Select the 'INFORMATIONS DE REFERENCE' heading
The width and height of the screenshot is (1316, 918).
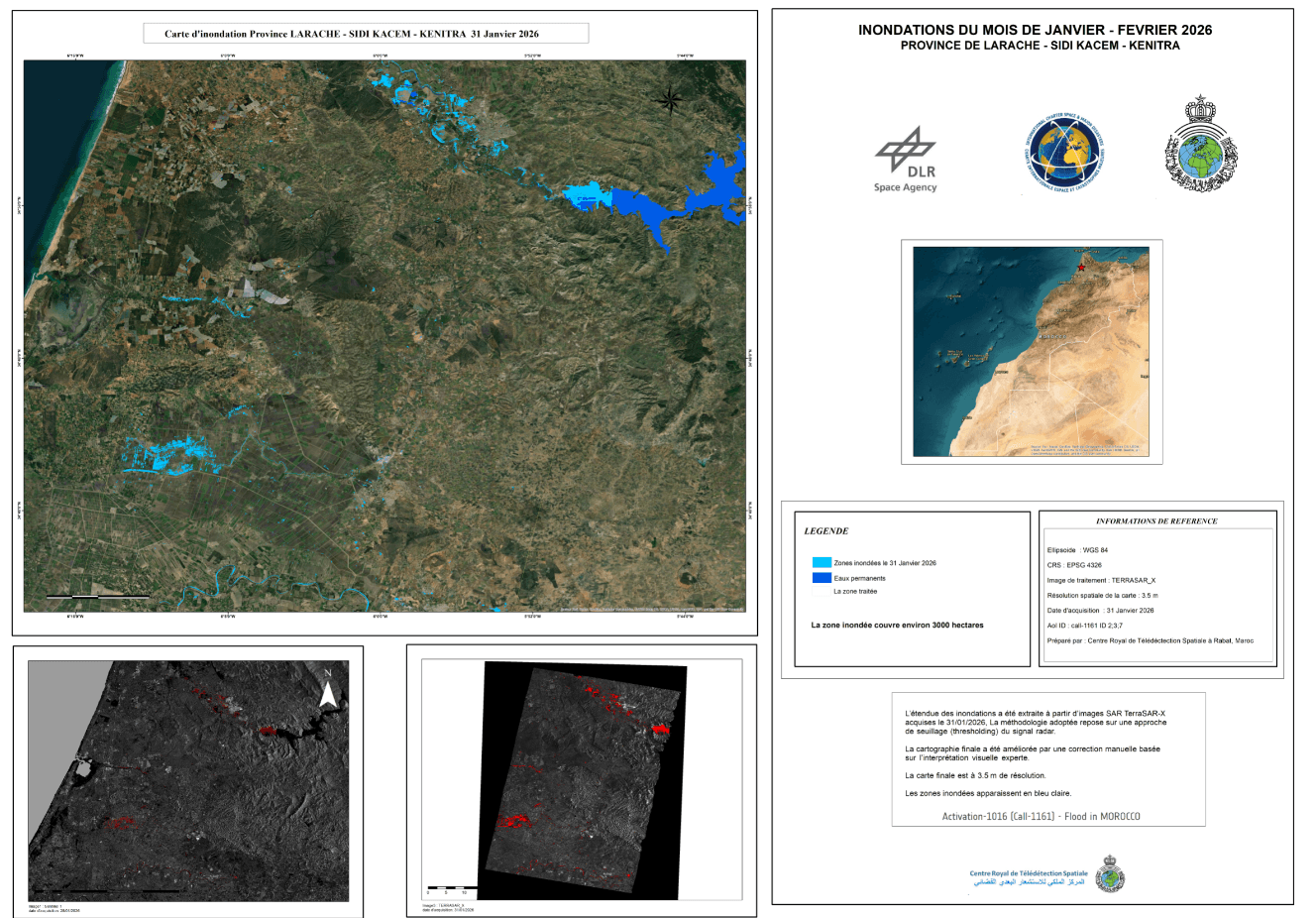1156,520
